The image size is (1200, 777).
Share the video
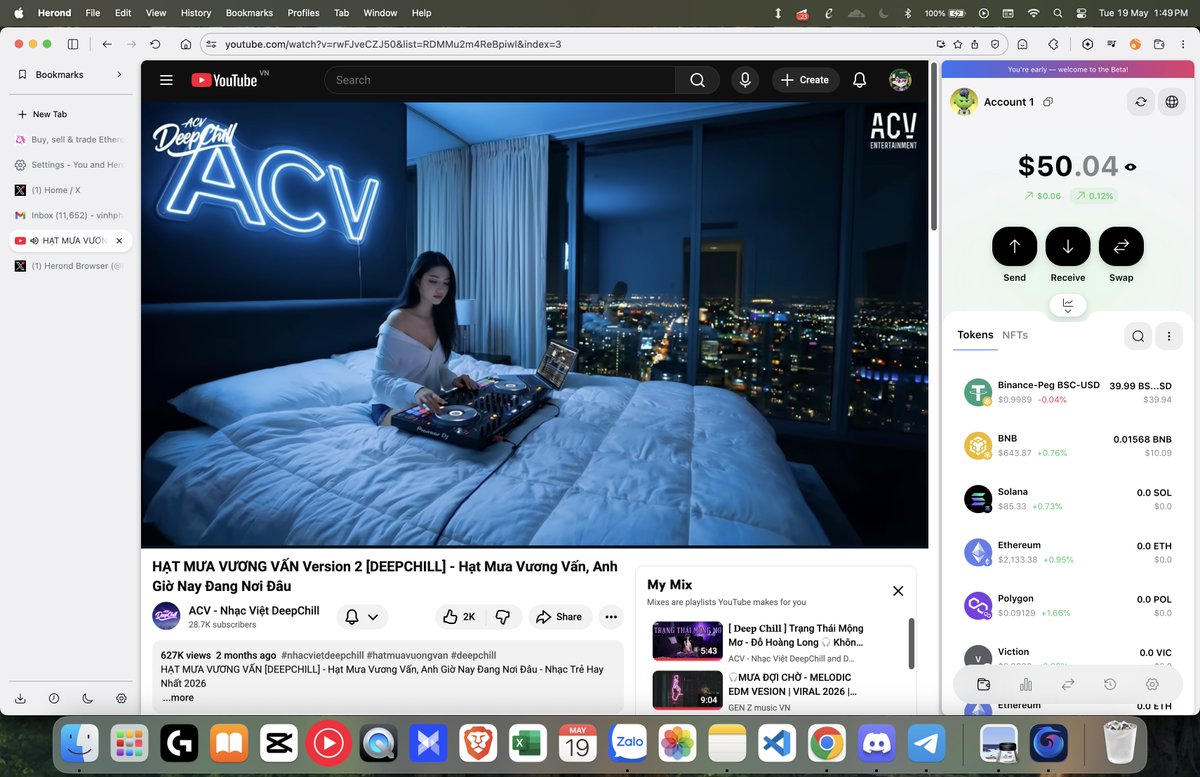pos(560,617)
